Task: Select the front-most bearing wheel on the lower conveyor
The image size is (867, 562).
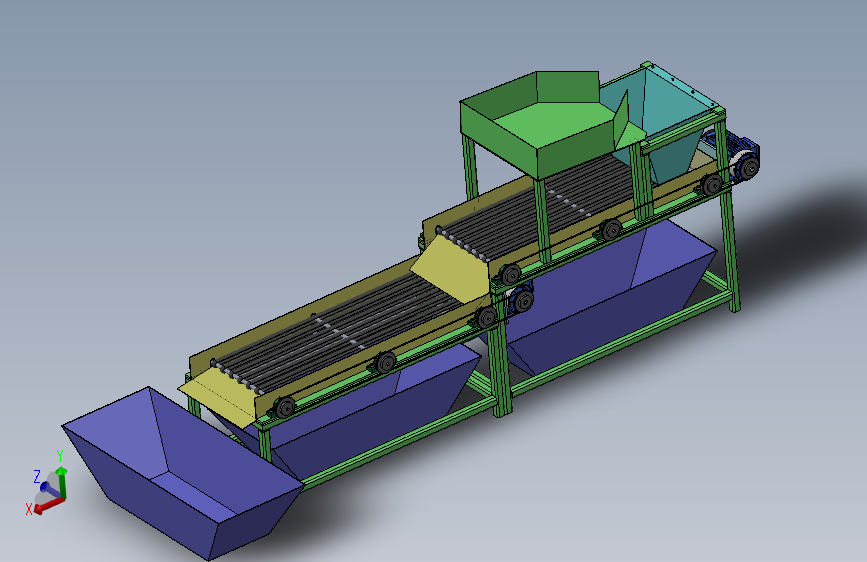Action: 285,407
